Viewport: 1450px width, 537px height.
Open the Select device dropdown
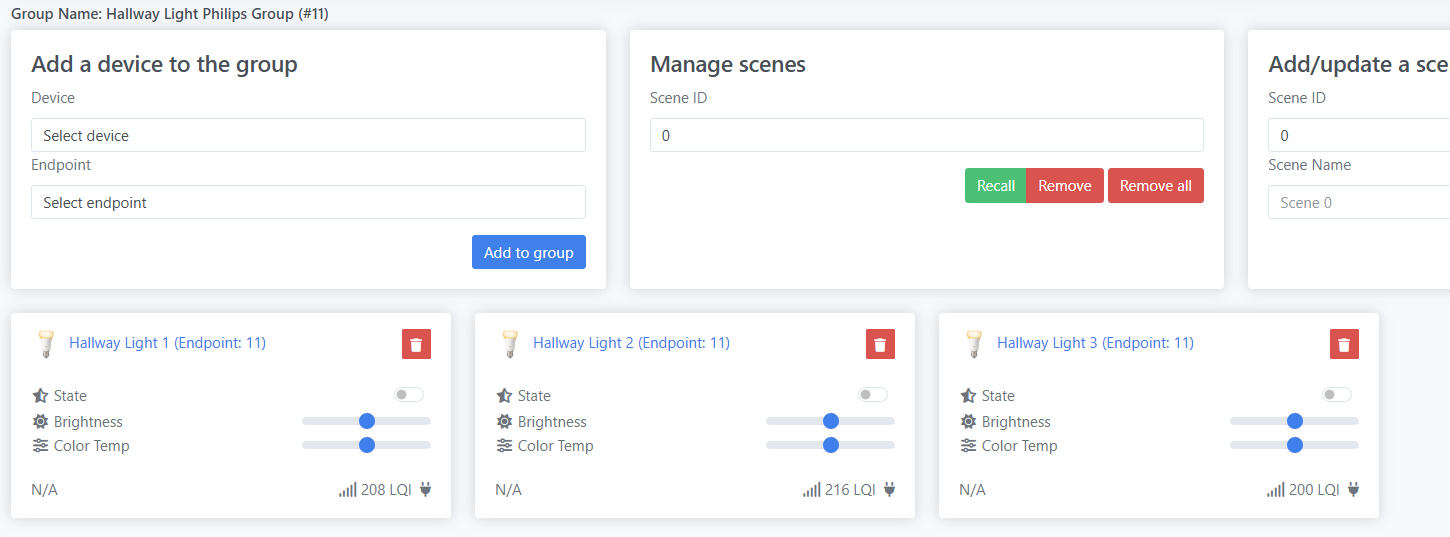(x=308, y=135)
